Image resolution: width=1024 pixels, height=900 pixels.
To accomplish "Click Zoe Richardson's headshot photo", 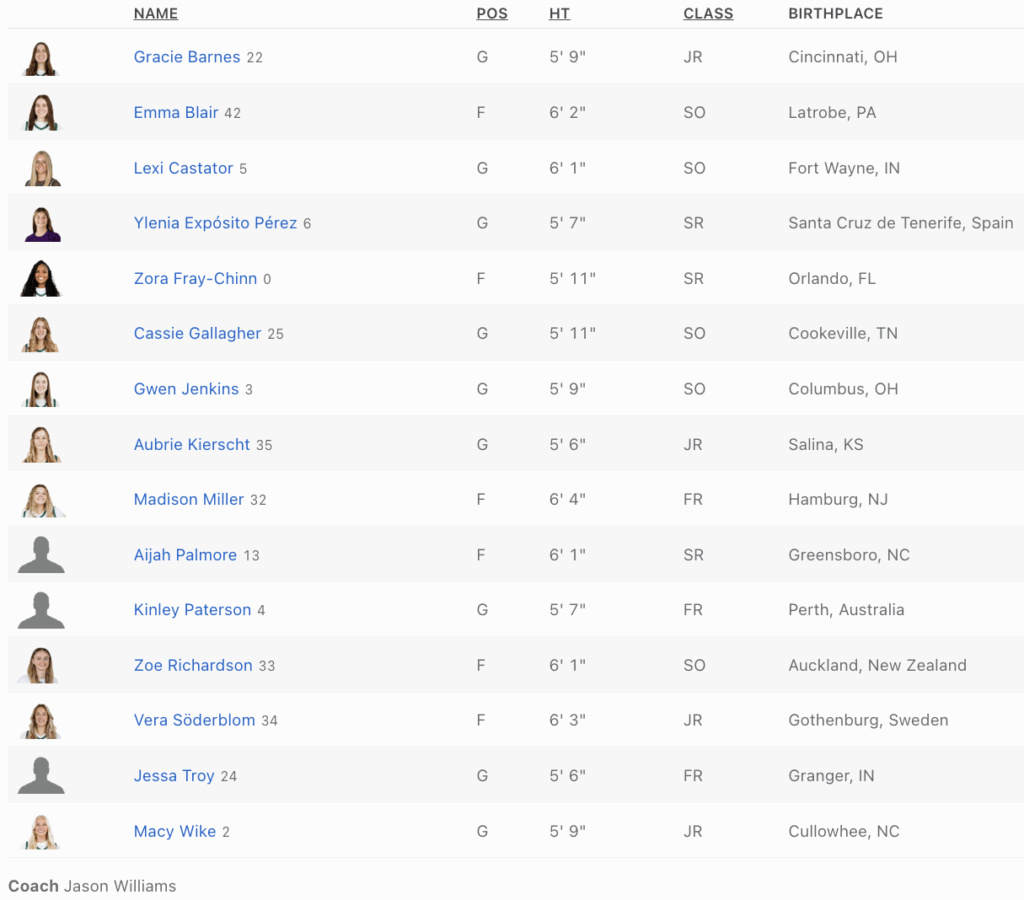I will [x=41, y=666].
